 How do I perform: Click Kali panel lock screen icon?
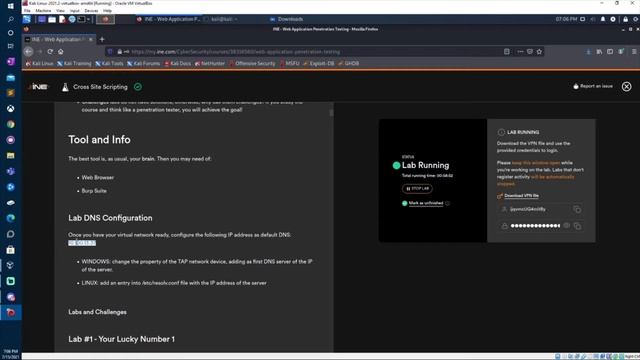click(625, 19)
